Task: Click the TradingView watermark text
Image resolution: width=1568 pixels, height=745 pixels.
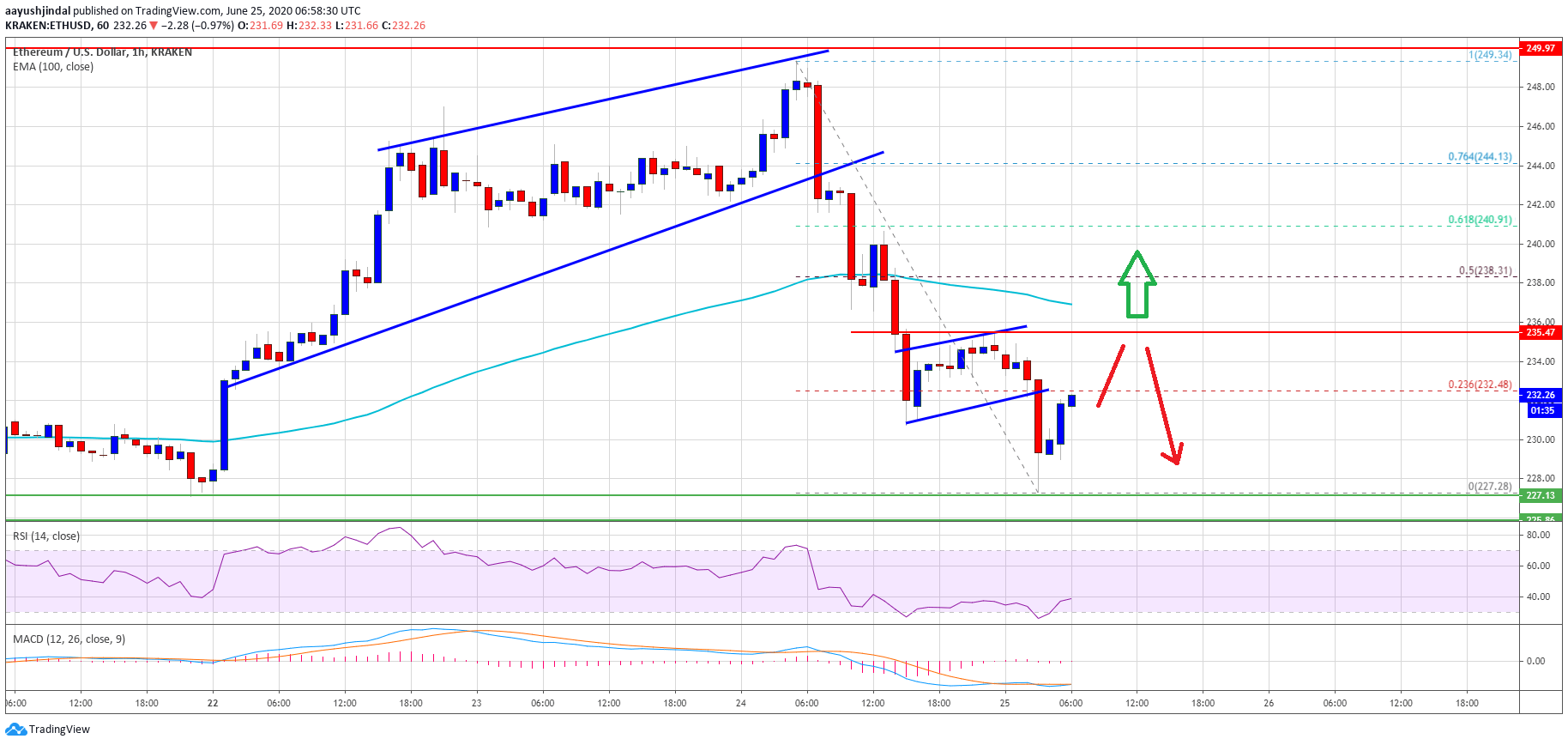Action: coord(59,730)
